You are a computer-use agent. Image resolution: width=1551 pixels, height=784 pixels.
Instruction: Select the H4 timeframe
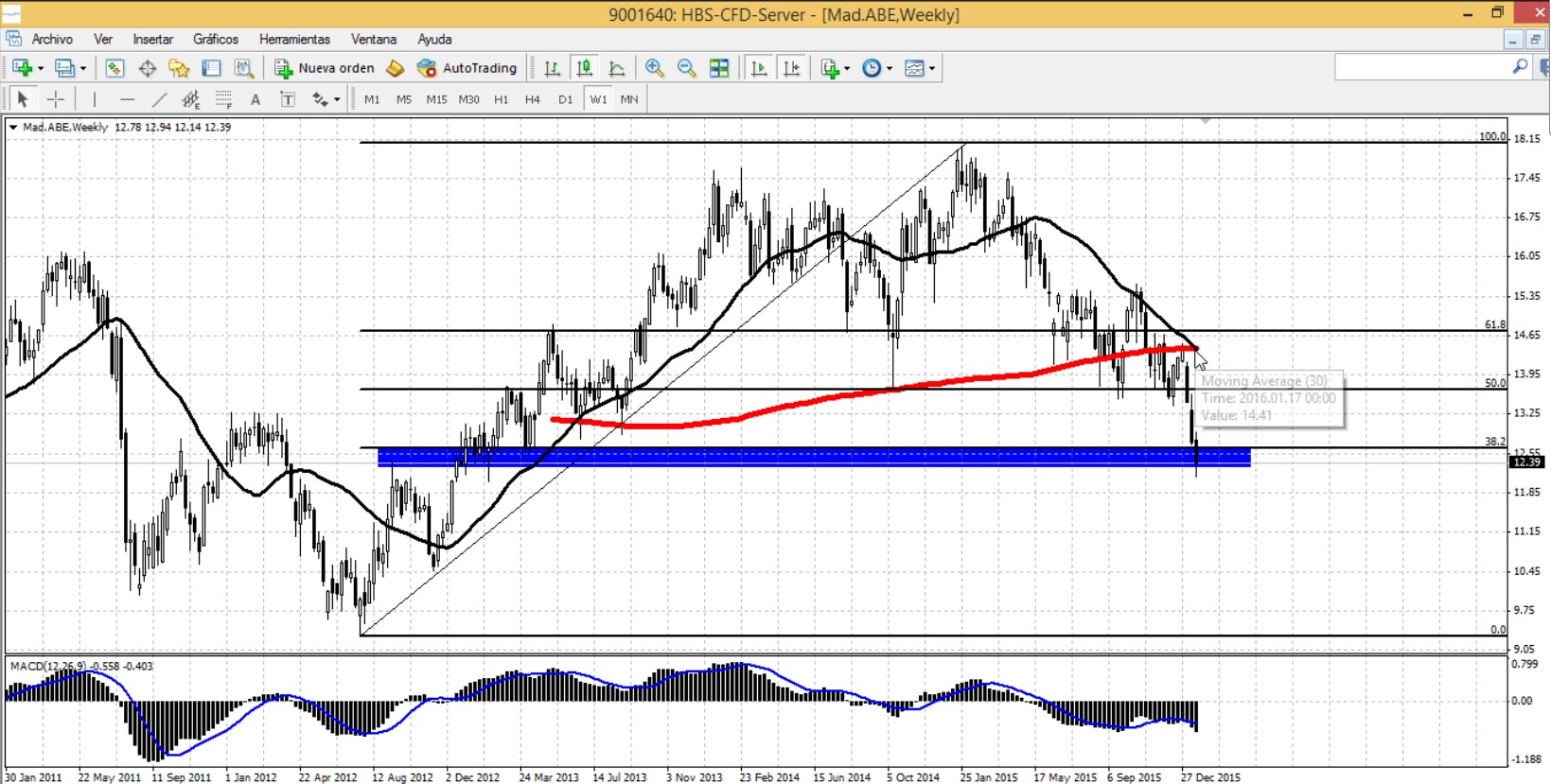click(x=533, y=99)
